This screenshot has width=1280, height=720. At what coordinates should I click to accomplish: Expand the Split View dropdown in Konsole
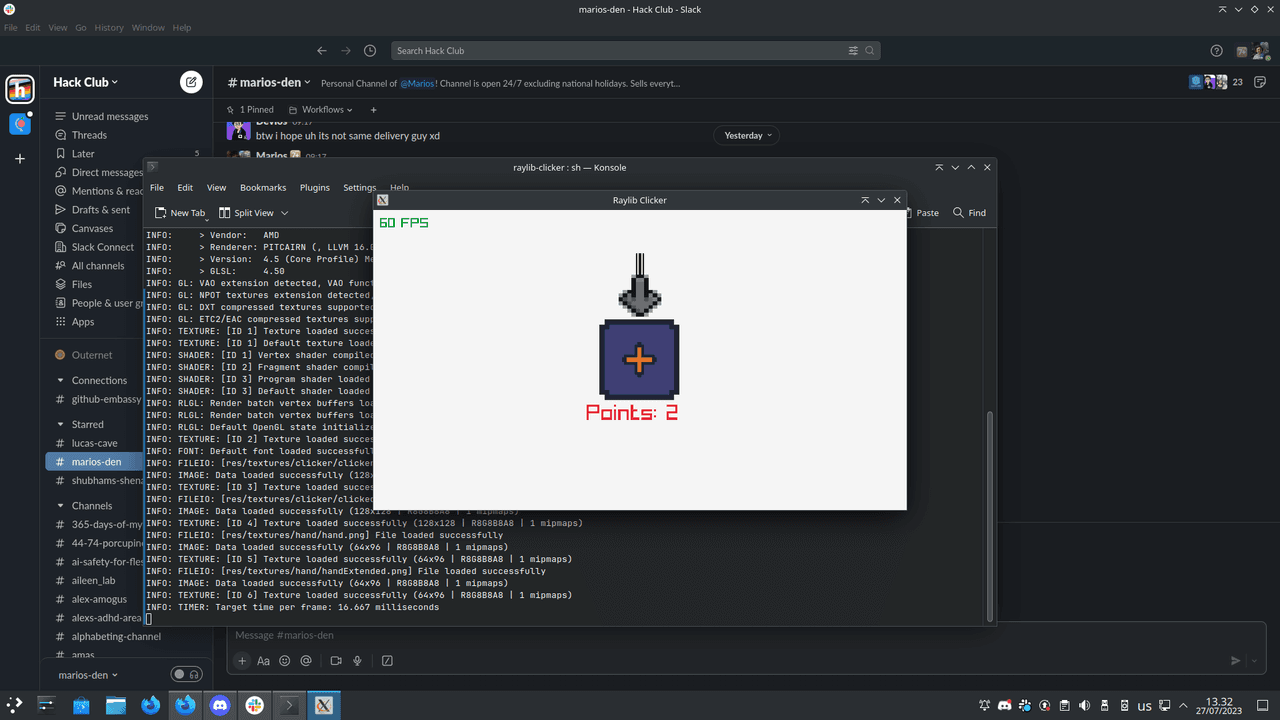click(x=284, y=213)
